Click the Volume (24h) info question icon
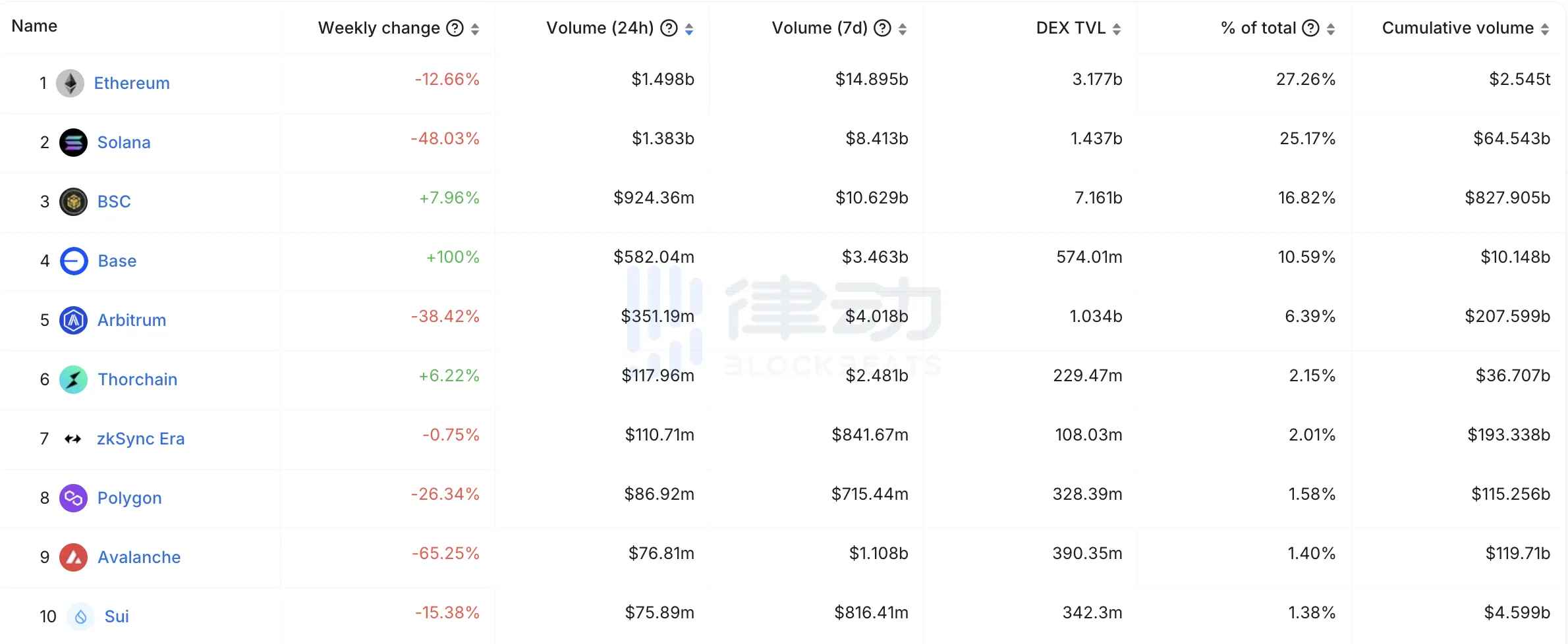The width and height of the screenshot is (1568, 644). coord(669,28)
